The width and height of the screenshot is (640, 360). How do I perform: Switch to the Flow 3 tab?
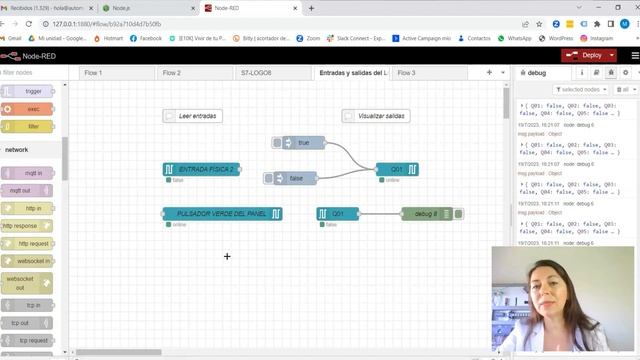coord(430,73)
